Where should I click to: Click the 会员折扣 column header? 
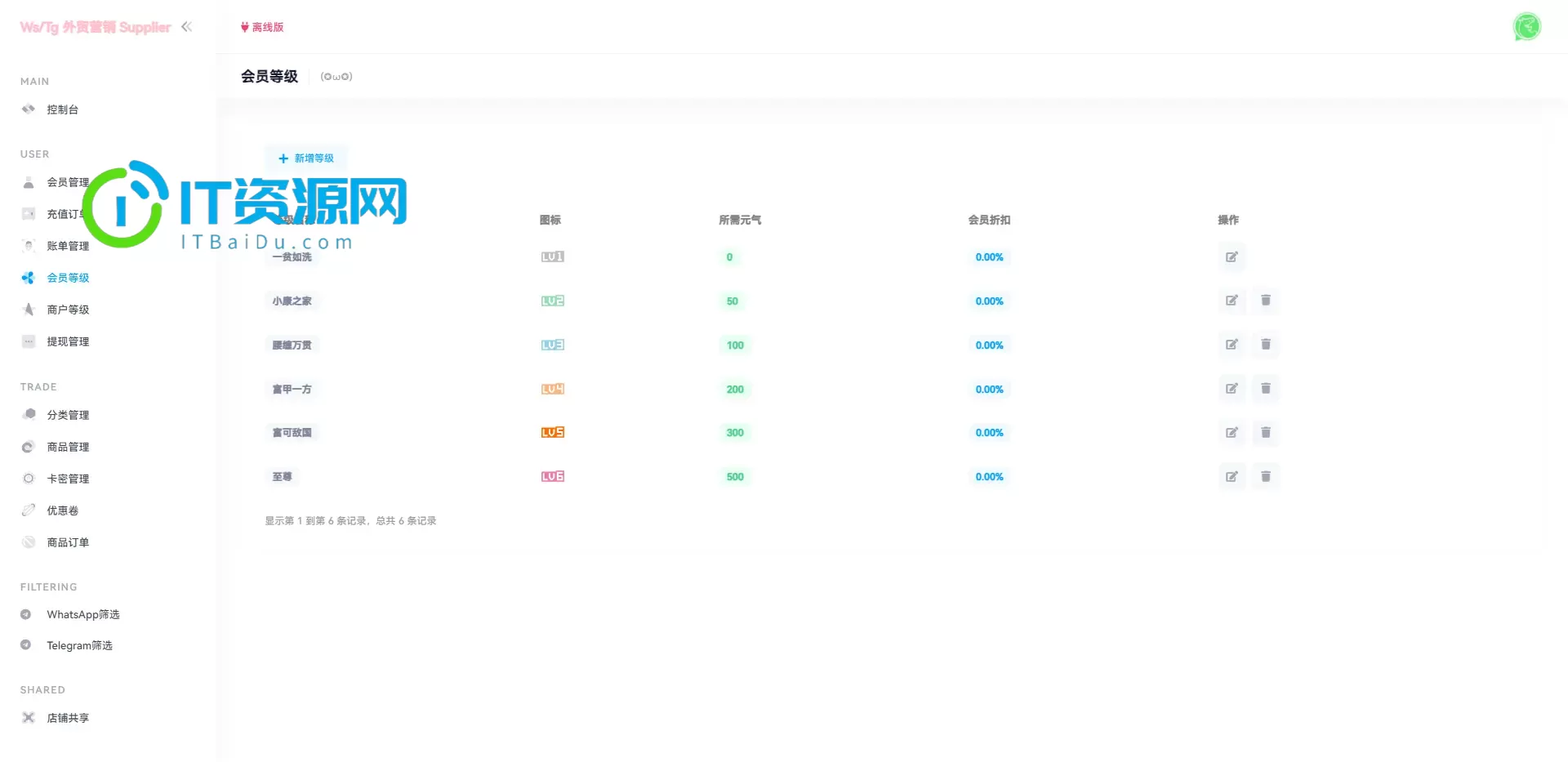tap(989, 220)
